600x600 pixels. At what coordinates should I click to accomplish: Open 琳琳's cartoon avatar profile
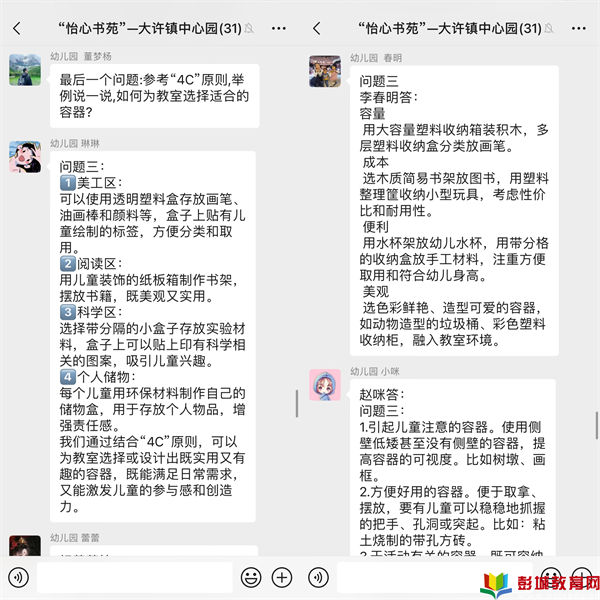25,157
